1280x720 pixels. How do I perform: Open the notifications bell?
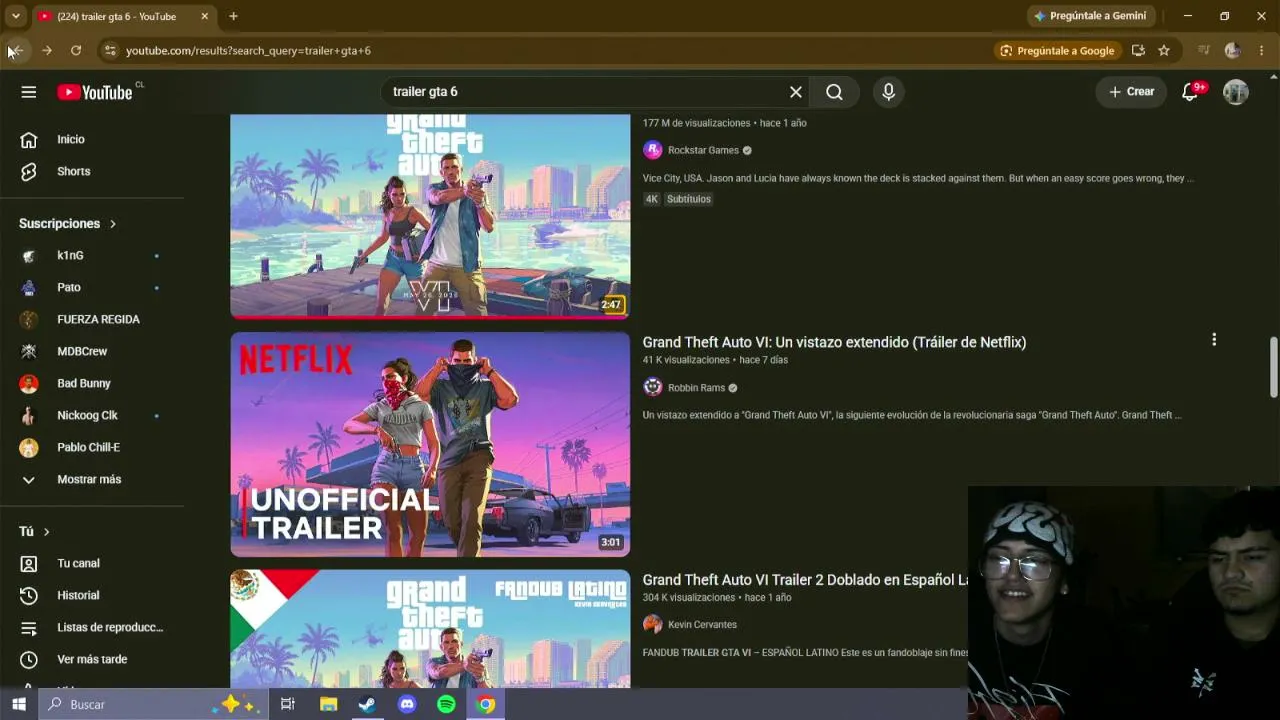[1190, 92]
